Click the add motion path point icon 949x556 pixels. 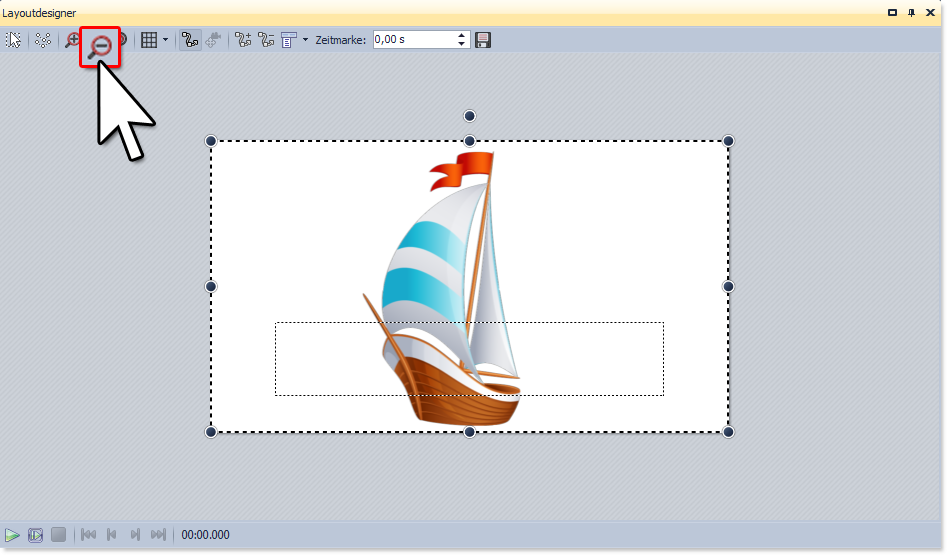[243, 40]
